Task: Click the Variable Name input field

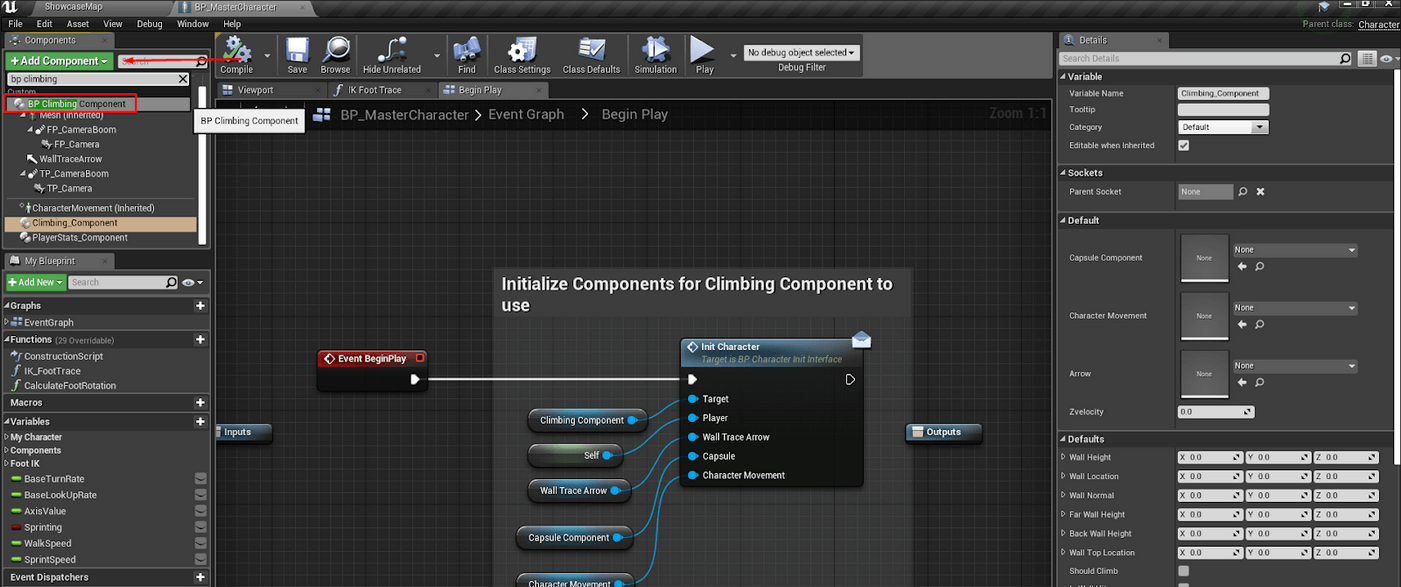Action: (x=1223, y=93)
